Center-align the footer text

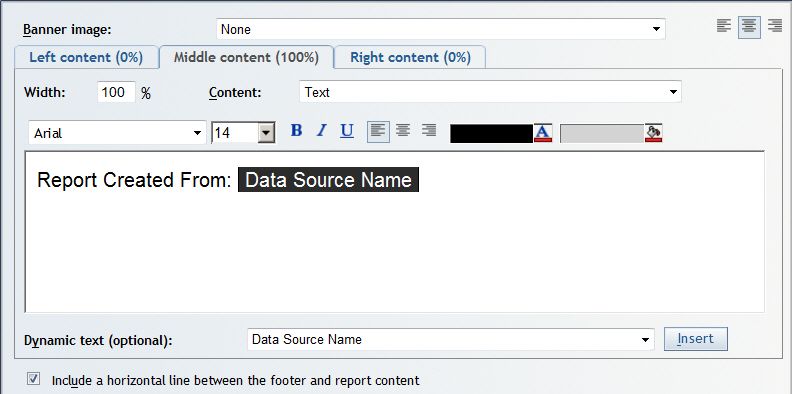[x=403, y=131]
